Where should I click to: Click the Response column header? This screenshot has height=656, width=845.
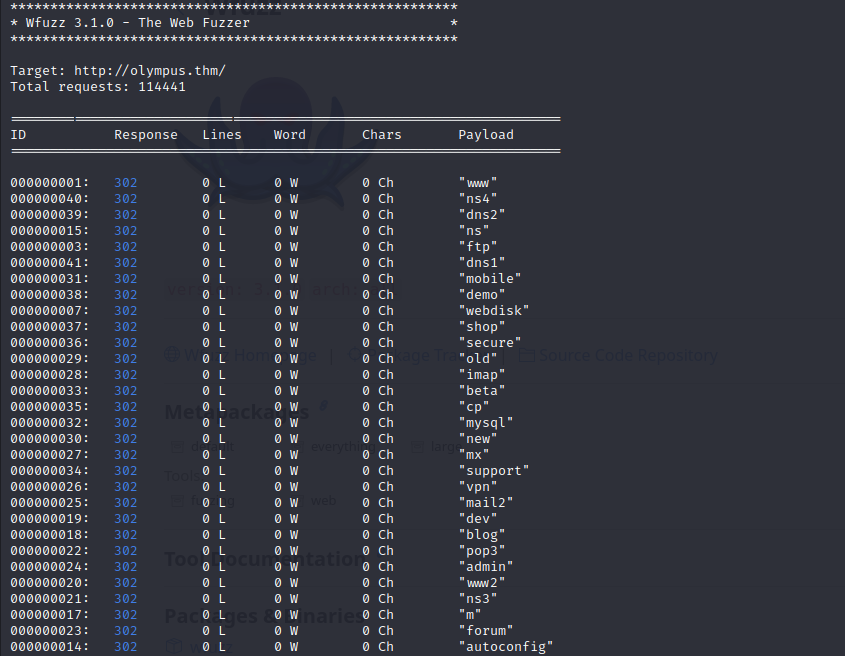point(145,135)
